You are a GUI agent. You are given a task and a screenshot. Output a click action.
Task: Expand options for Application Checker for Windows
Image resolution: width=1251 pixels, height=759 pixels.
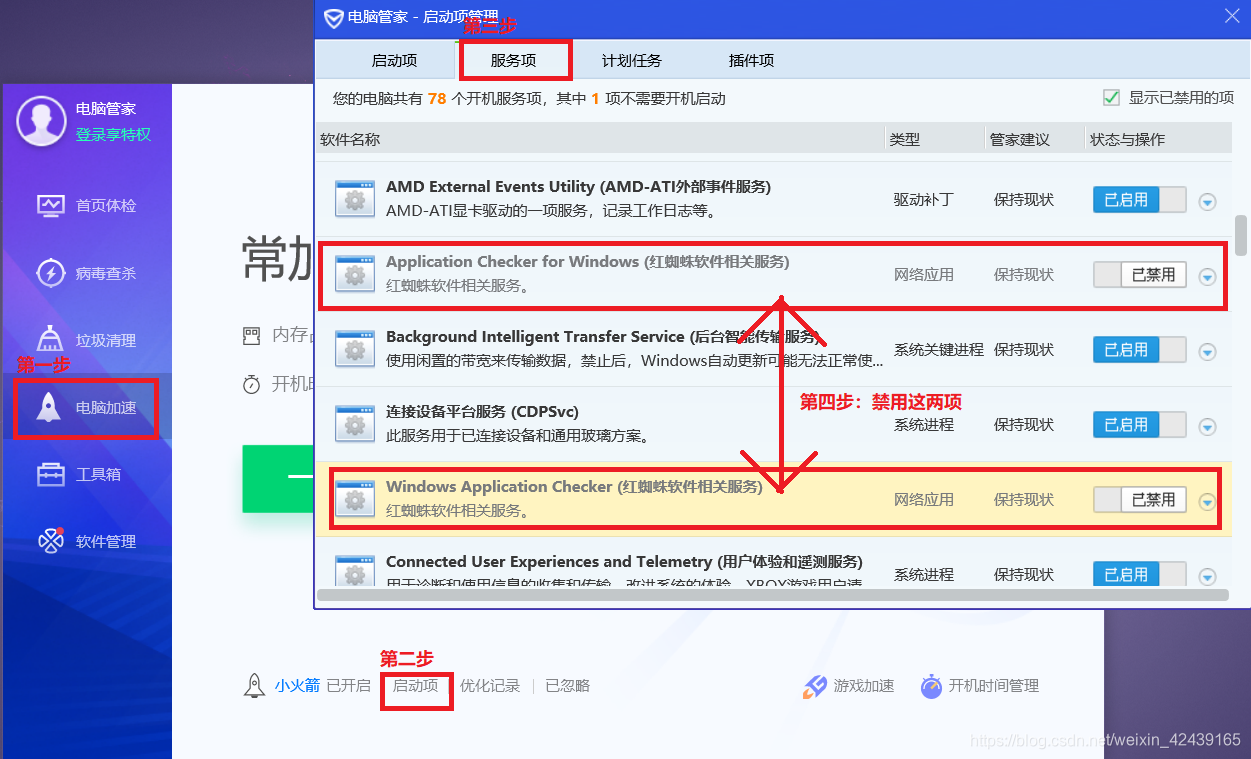pyautogui.click(x=1207, y=277)
